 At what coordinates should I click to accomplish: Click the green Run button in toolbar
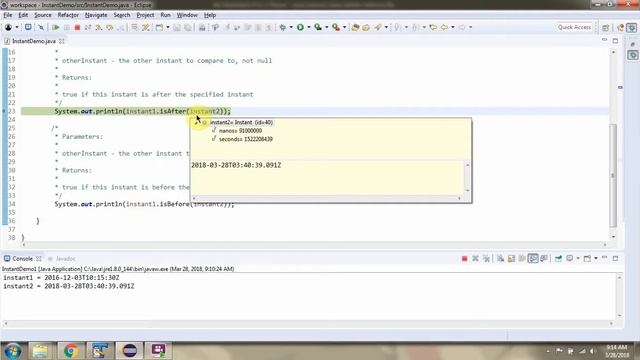[x=300, y=27]
